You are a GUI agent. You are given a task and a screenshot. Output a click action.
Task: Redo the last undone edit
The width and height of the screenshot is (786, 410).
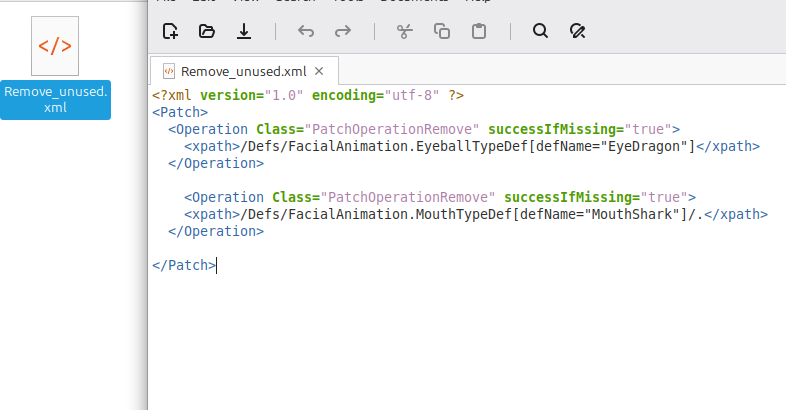(343, 31)
